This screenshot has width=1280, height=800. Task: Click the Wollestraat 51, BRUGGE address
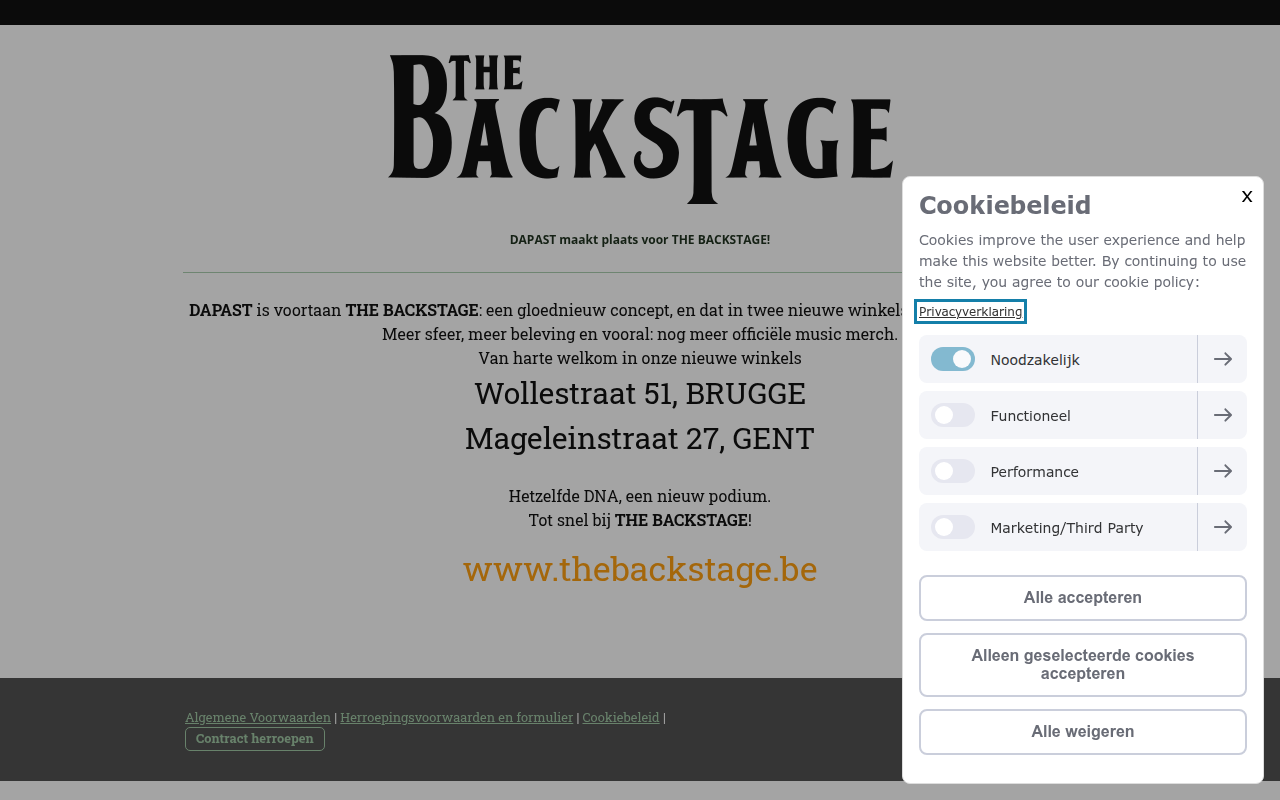point(640,393)
